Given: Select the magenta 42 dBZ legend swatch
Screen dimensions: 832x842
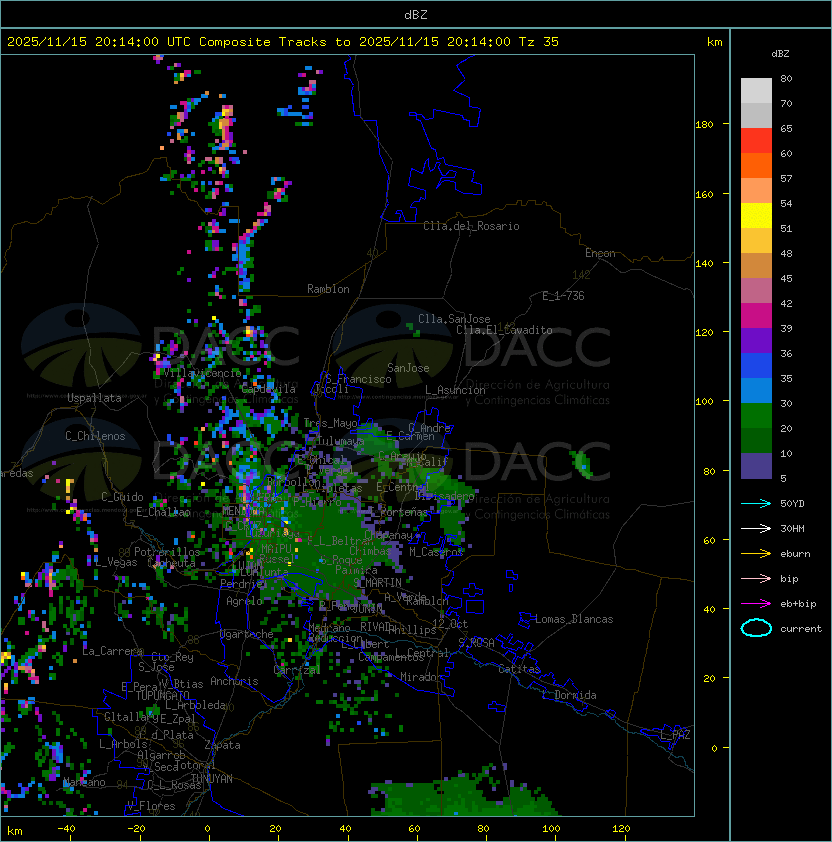Looking at the screenshot, I should click(x=756, y=316).
